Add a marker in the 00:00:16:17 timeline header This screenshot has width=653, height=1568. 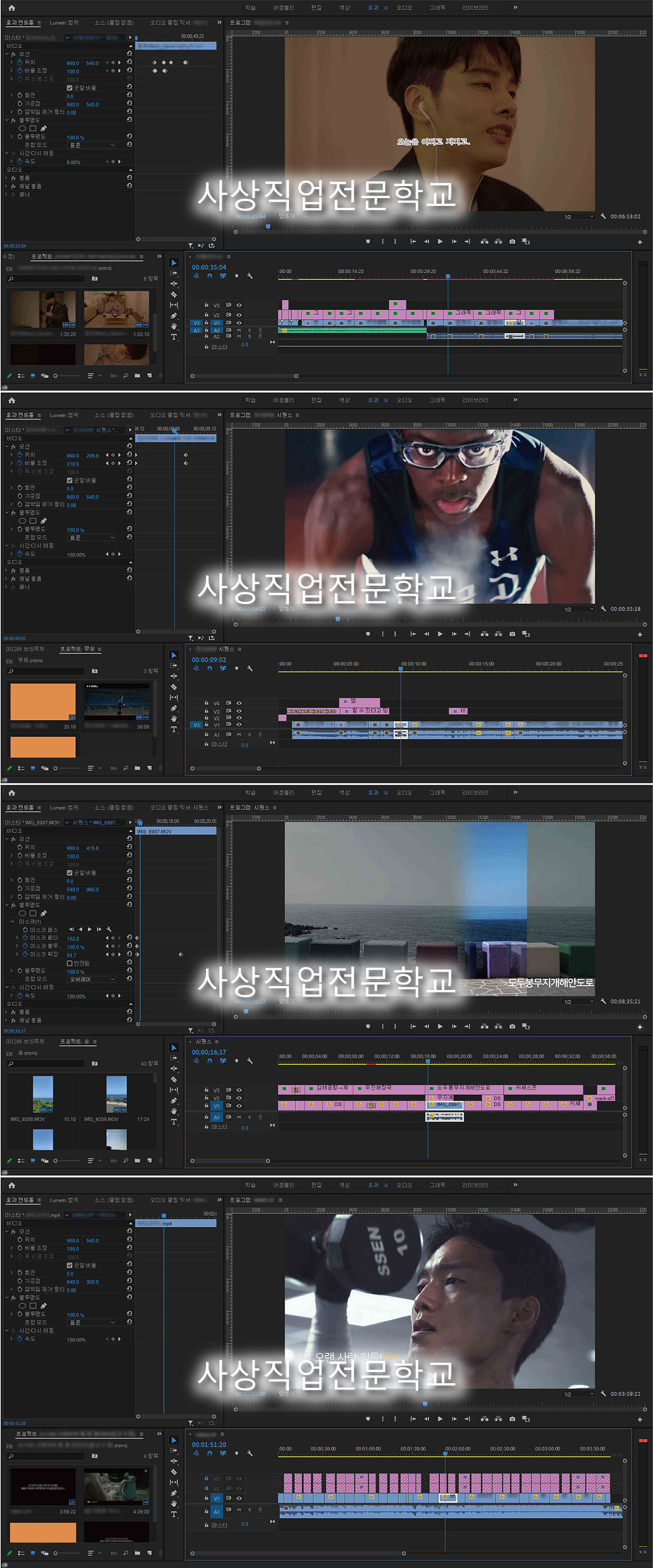point(236,1061)
